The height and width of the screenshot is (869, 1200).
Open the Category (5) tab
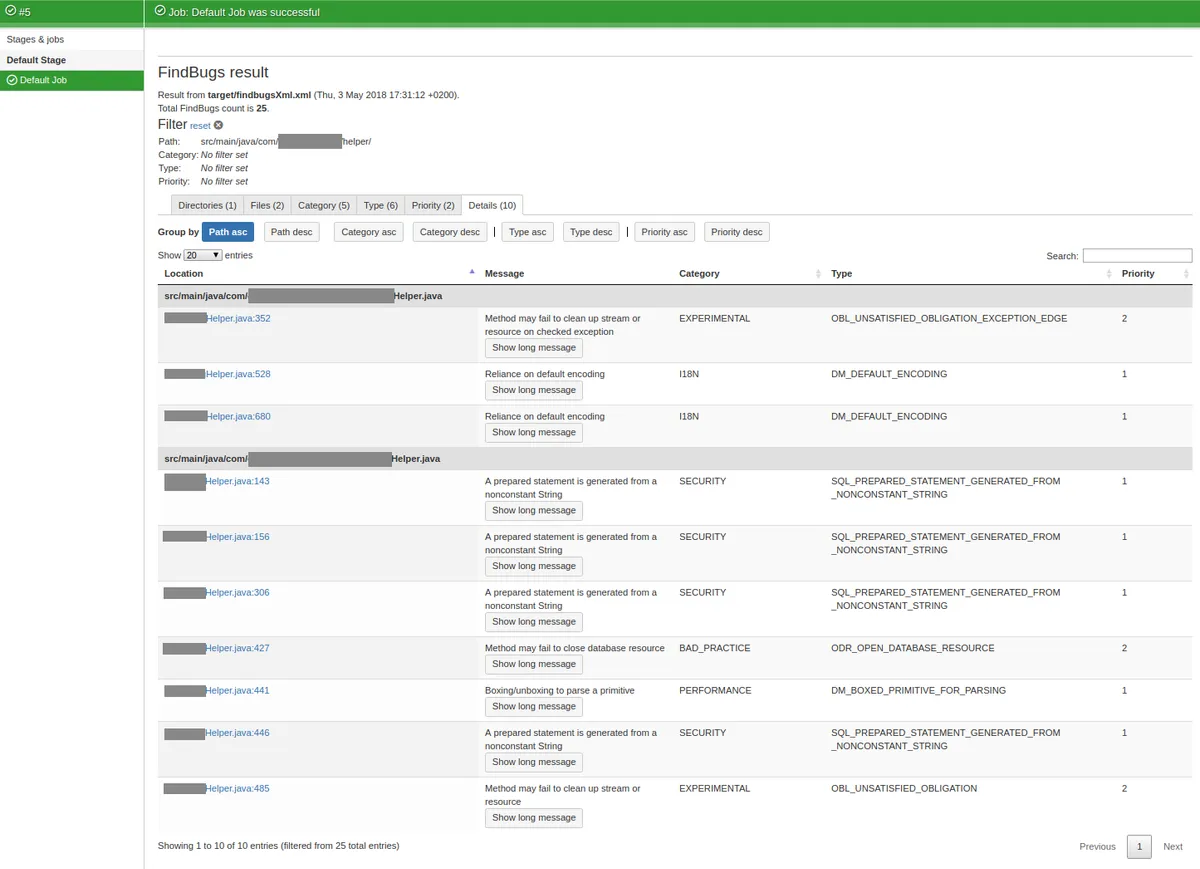pos(324,205)
